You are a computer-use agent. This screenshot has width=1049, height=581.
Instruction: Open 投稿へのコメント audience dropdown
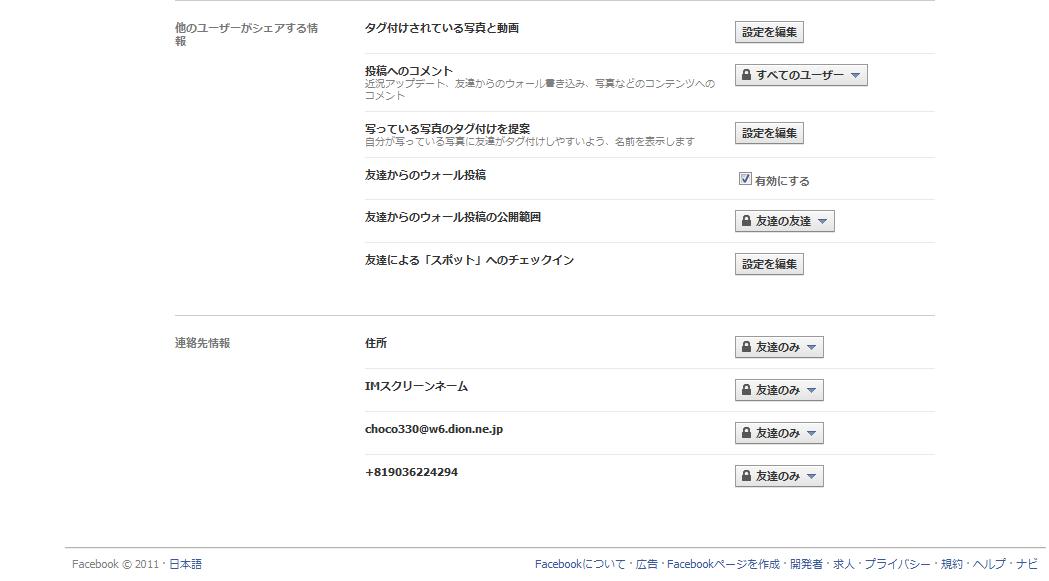click(801, 75)
